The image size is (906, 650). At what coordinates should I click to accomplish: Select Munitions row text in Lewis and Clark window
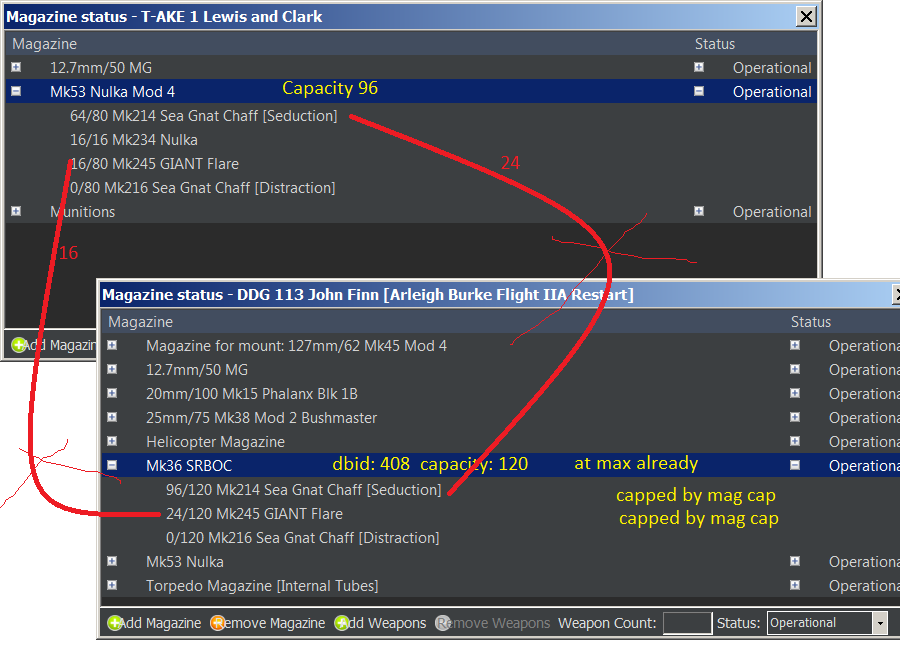[x=83, y=211]
